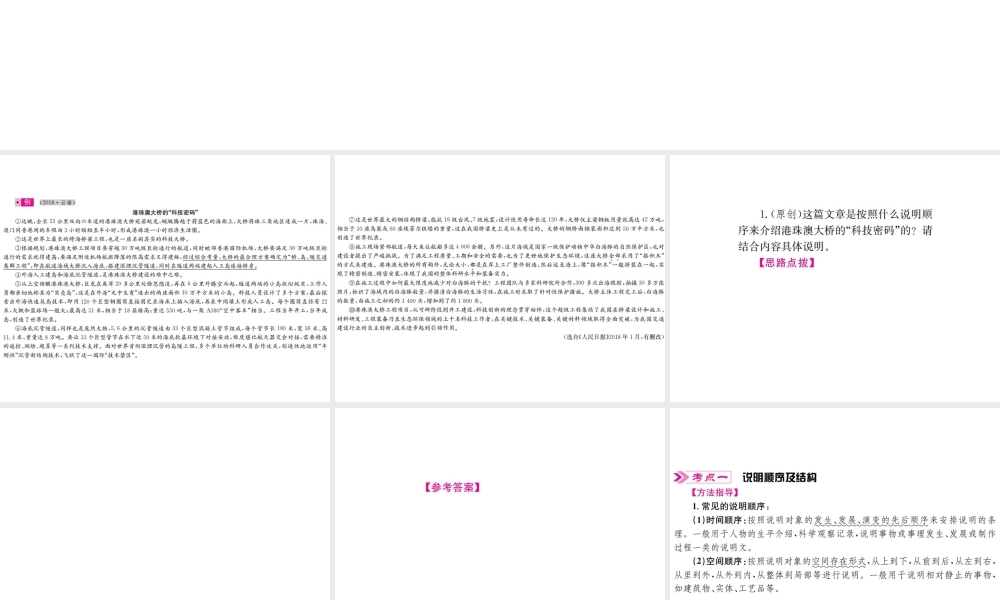Click the "【方法指导】" label
Screen dimensions: 1000x600
714,492
